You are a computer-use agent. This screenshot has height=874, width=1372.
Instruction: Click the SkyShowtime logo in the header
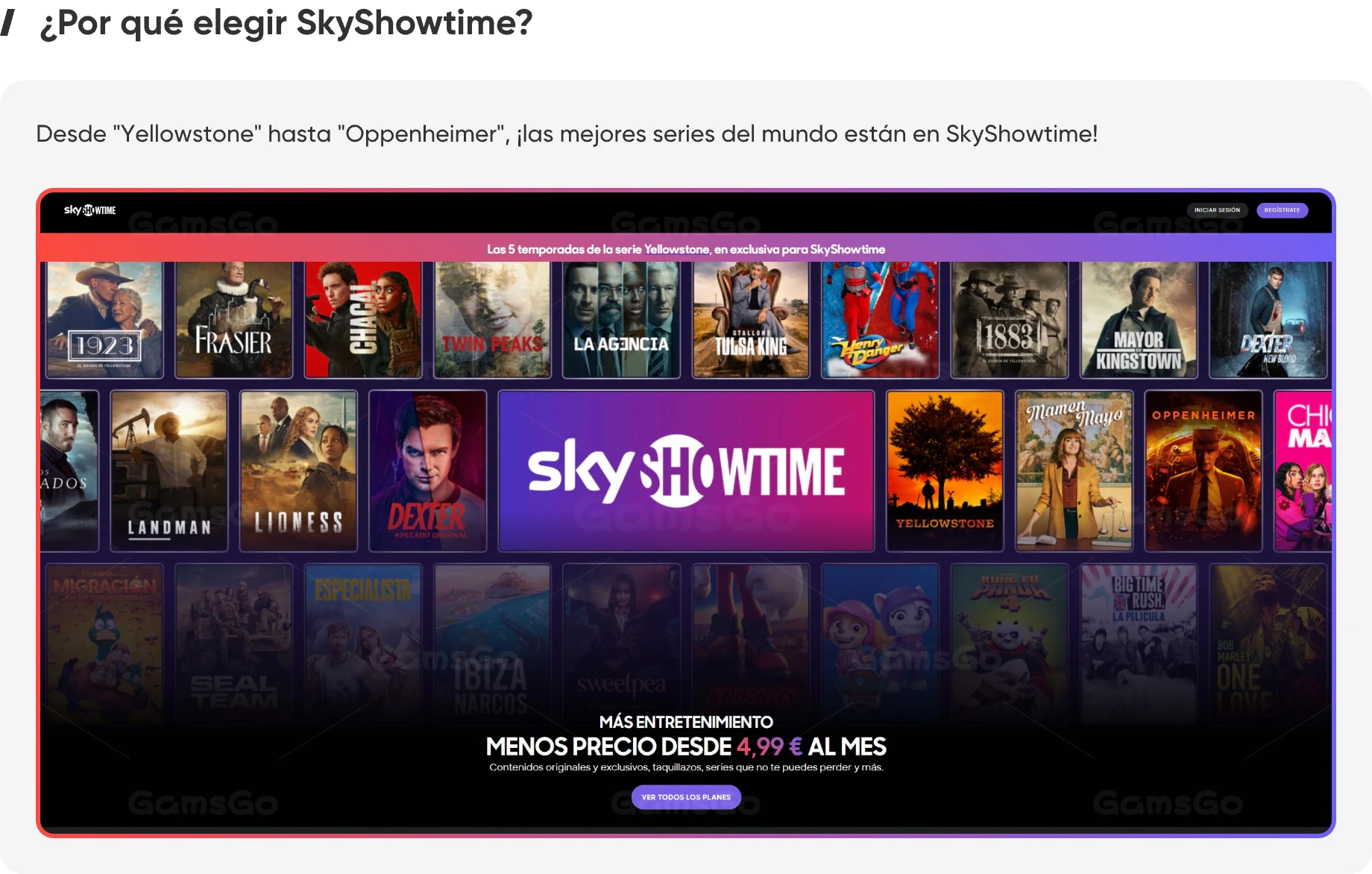89,210
